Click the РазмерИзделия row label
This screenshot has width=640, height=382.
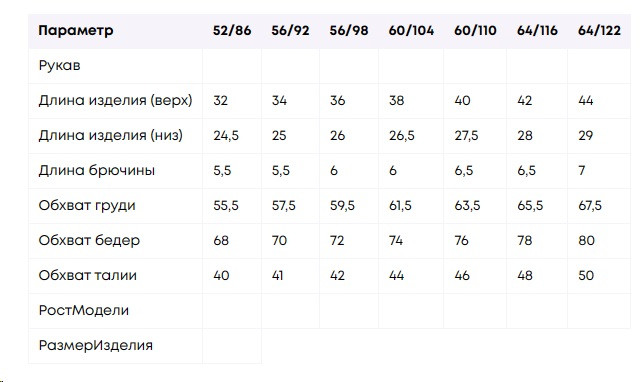(96, 346)
